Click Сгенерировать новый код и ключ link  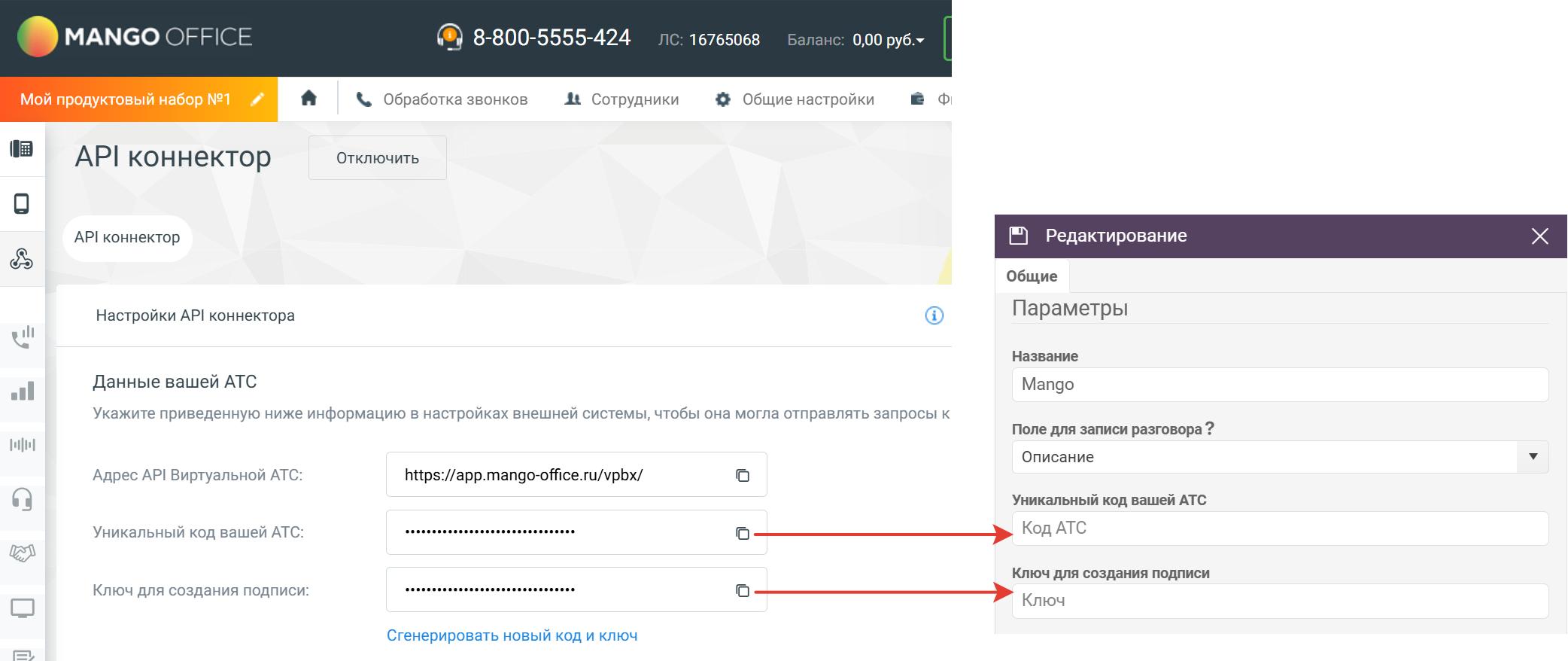click(x=512, y=635)
